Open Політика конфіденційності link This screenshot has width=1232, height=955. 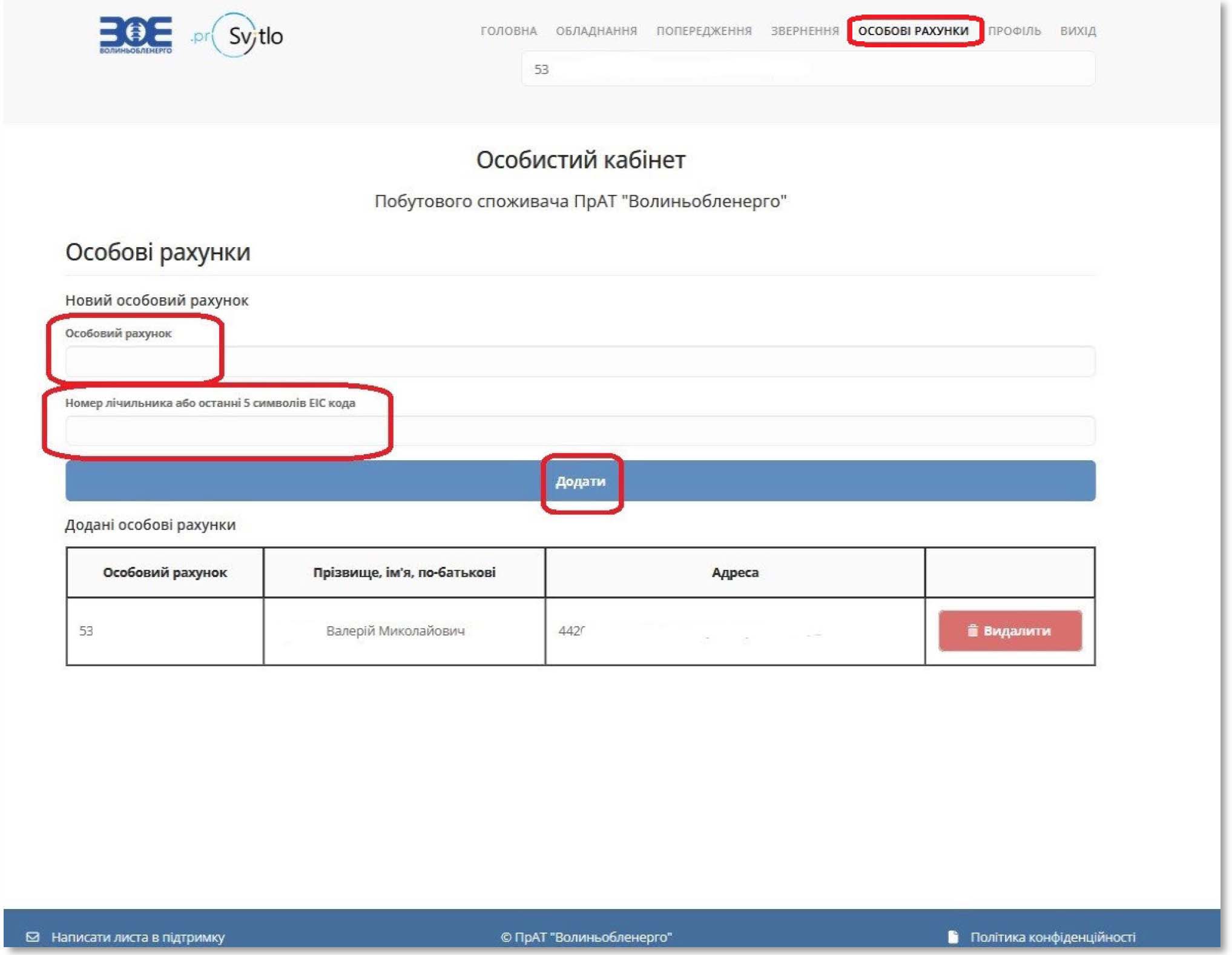point(1053,937)
